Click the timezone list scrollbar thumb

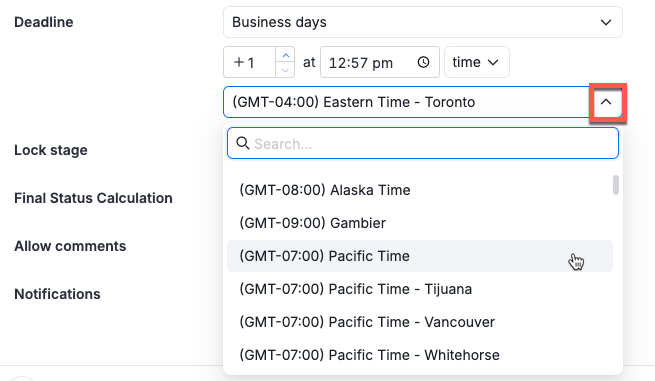pyautogui.click(x=616, y=185)
